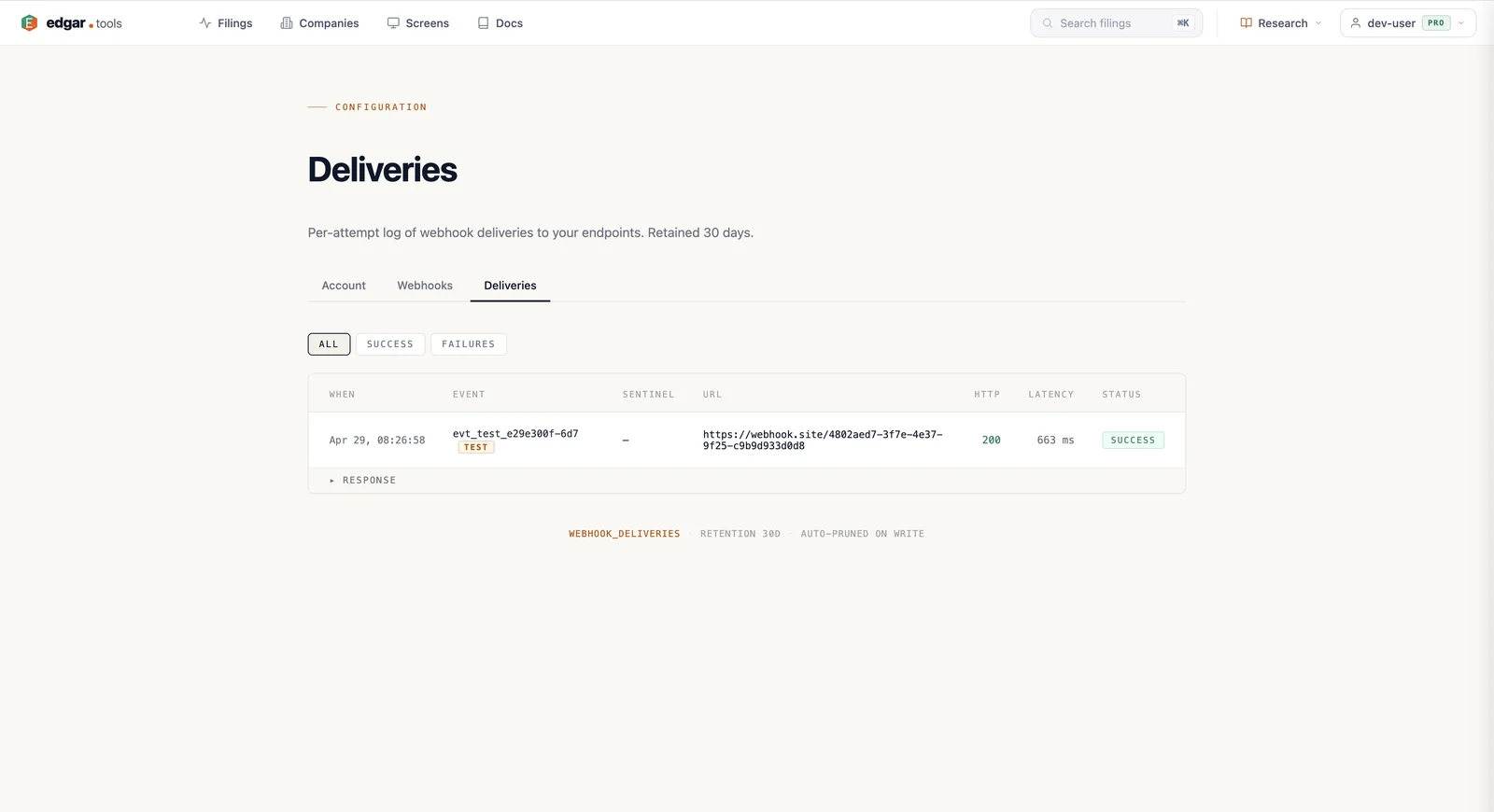Click the LATENCY column header
Screen dimensions: 1494x812
[1051, 395]
